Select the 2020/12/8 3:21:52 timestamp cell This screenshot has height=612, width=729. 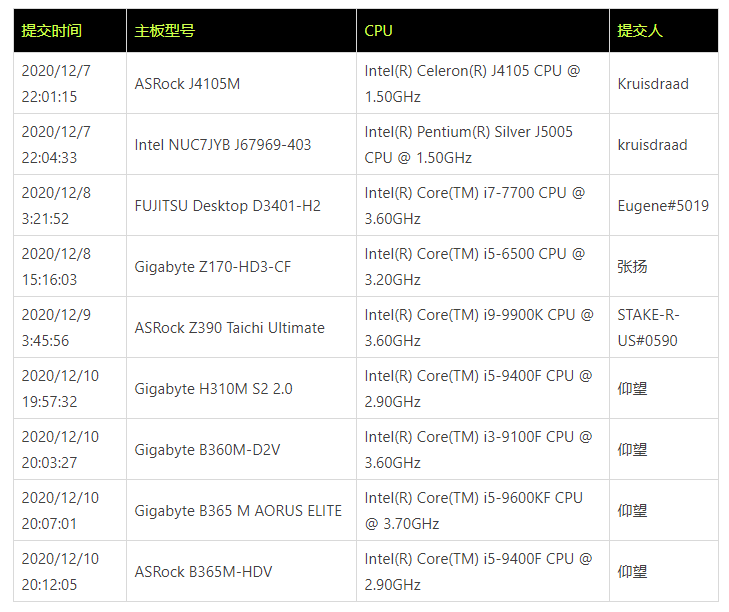pyautogui.click(x=70, y=205)
